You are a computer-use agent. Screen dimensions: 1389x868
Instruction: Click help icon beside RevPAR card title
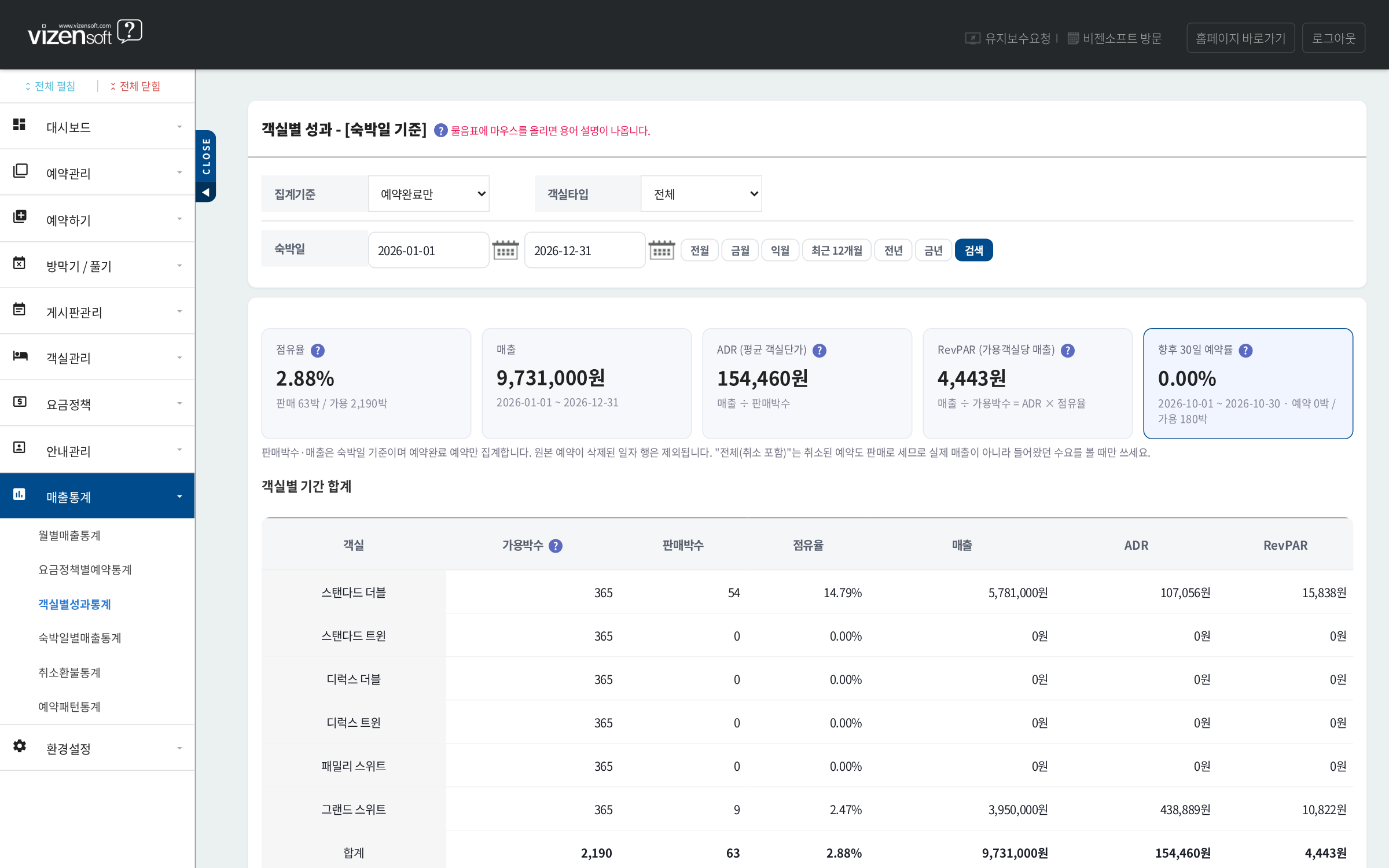click(1068, 351)
